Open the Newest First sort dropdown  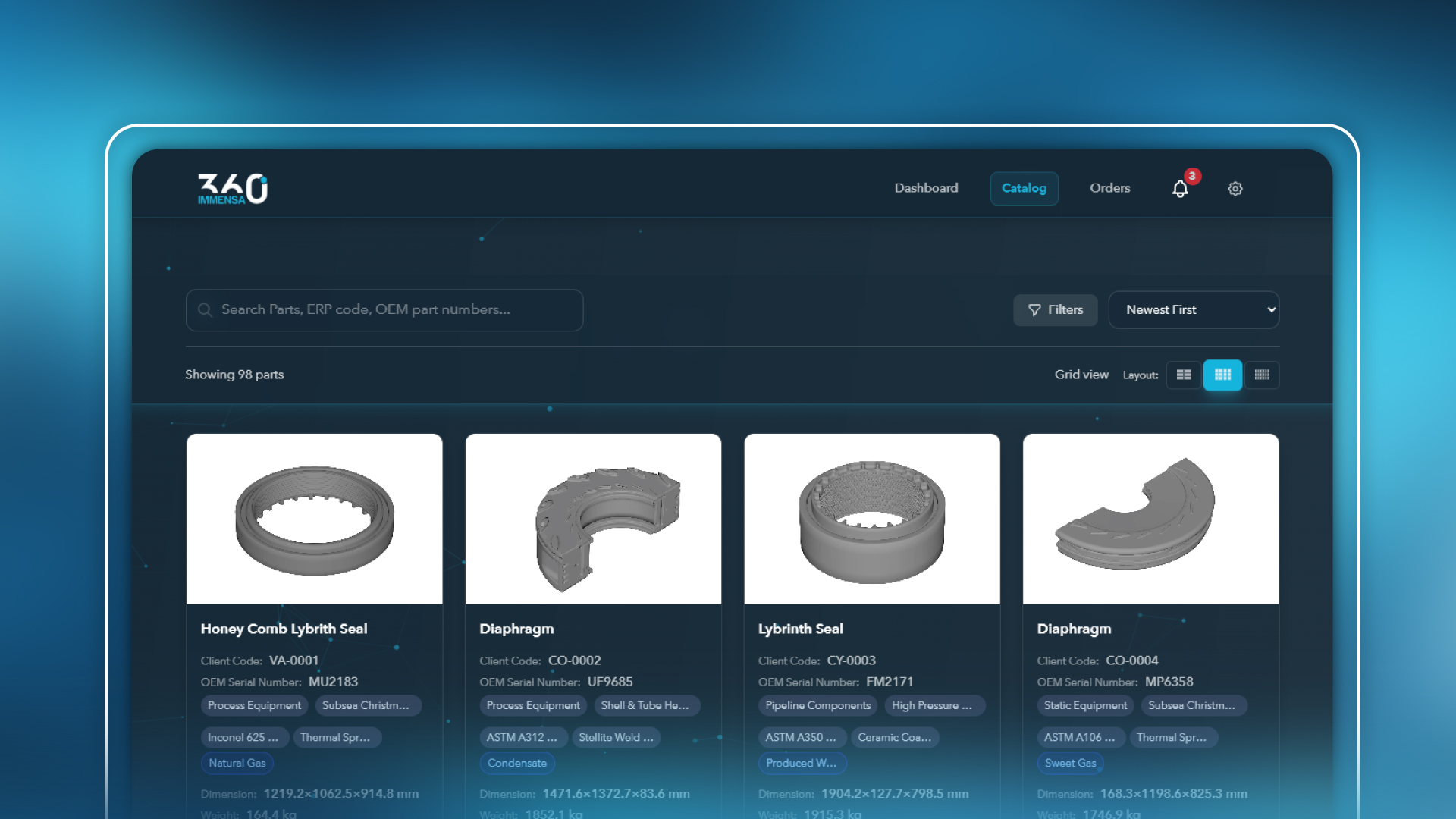[1194, 310]
